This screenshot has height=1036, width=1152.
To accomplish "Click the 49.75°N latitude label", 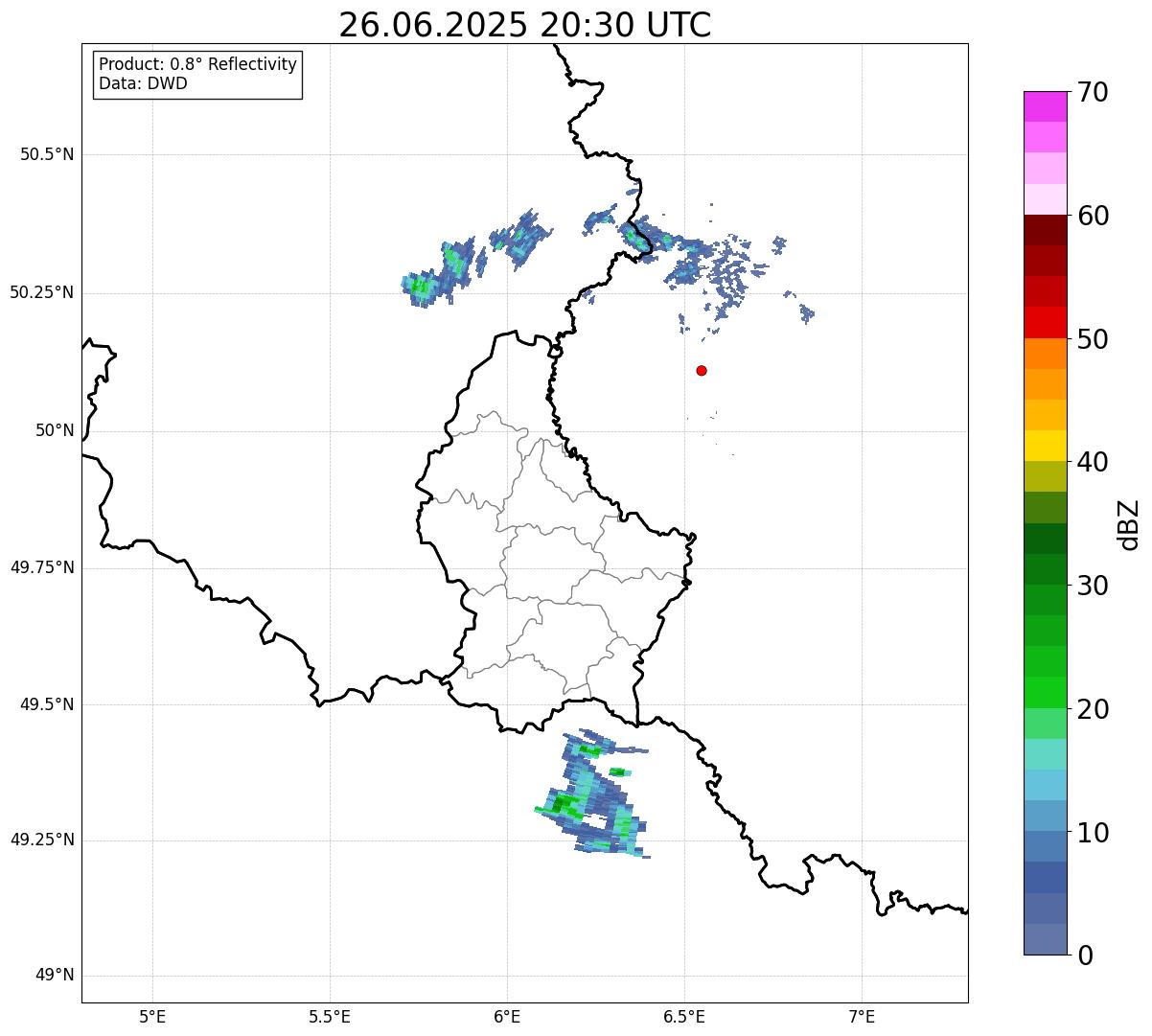I will tap(42, 567).
